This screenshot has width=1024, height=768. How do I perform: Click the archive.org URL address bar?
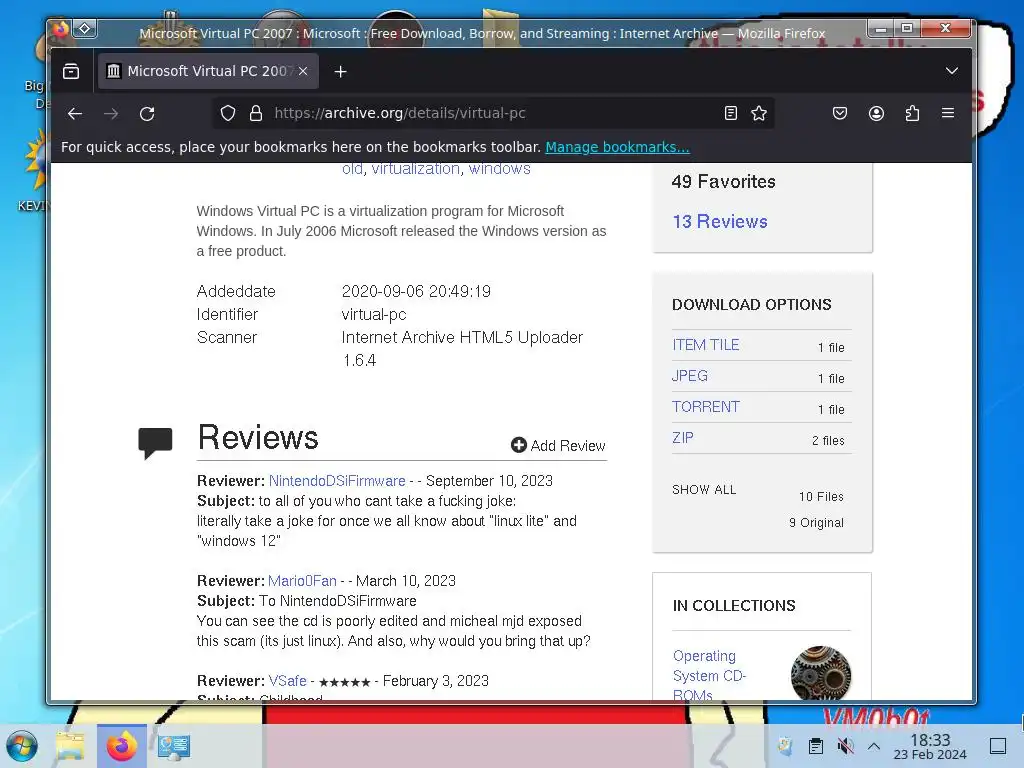[x=493, y=113]
